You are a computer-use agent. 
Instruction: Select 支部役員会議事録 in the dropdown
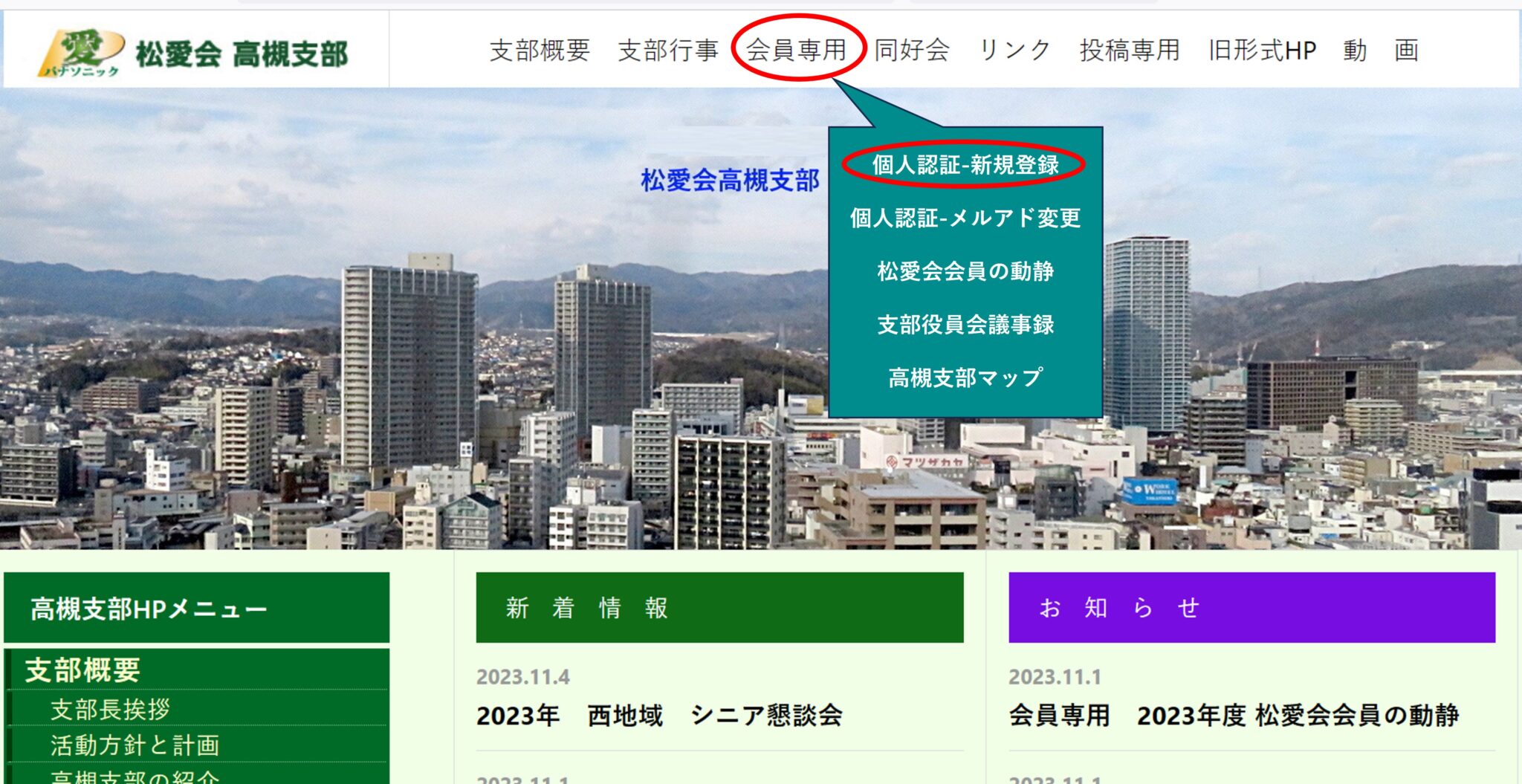[965, 325]
